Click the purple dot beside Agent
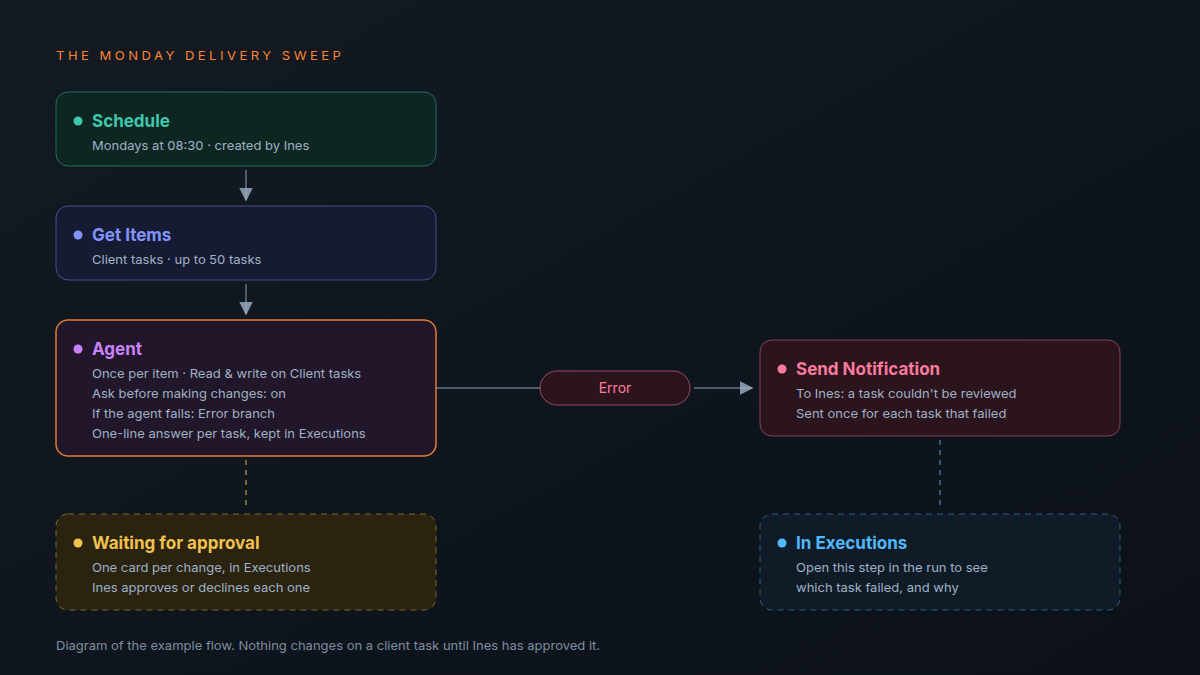This screenshot has height=675, width=1200. pyautogui.click(x=78, y=349)
